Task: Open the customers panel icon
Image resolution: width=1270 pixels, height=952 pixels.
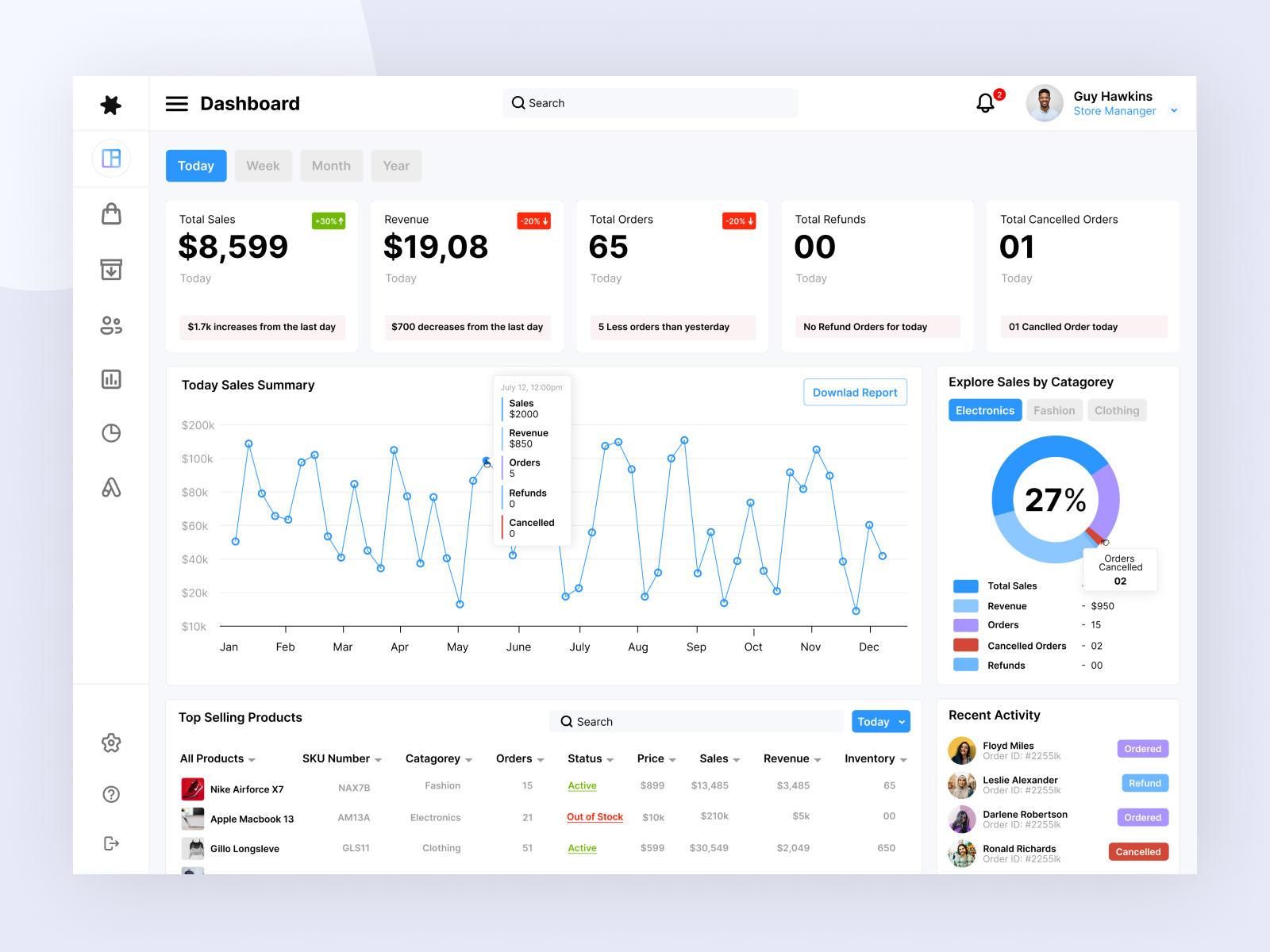Action: 111,324
